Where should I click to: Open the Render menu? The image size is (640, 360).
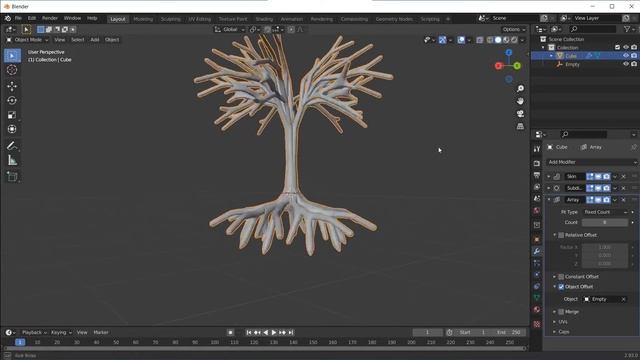pyautogui.click(x=50, y=18)
